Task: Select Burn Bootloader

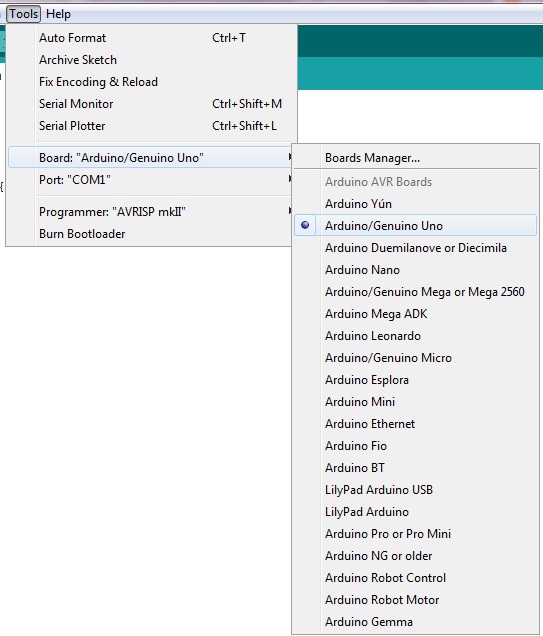Action: (151, 234)
